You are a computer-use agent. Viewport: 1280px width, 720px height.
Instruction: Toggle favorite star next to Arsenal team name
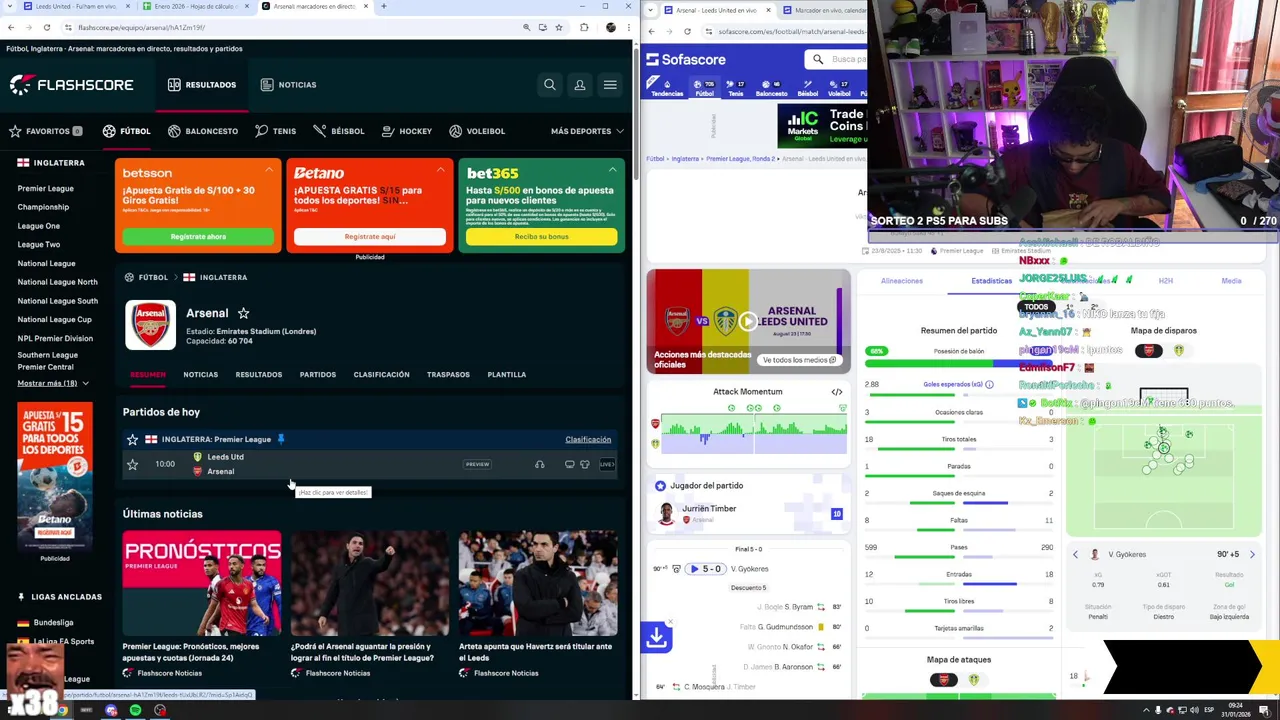pos(243,313)
